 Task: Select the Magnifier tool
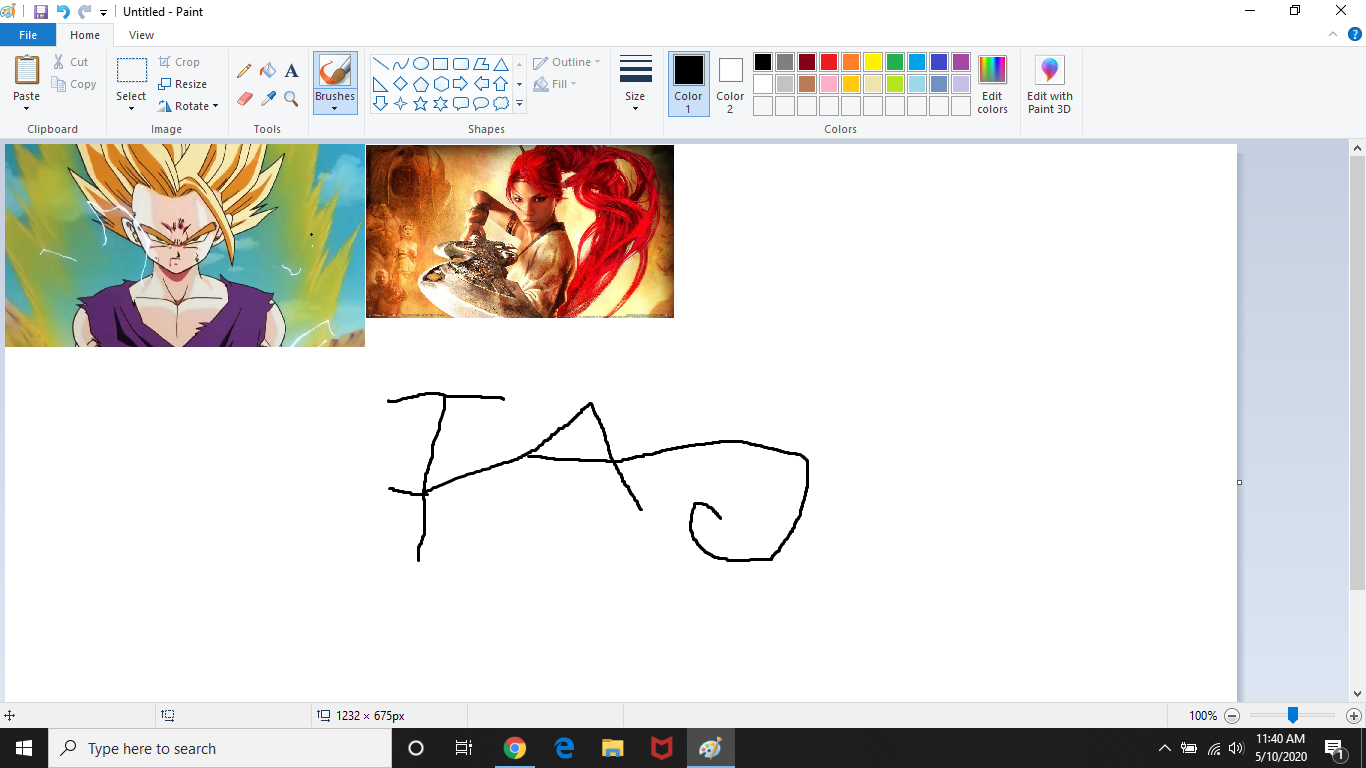pos(291,98)
